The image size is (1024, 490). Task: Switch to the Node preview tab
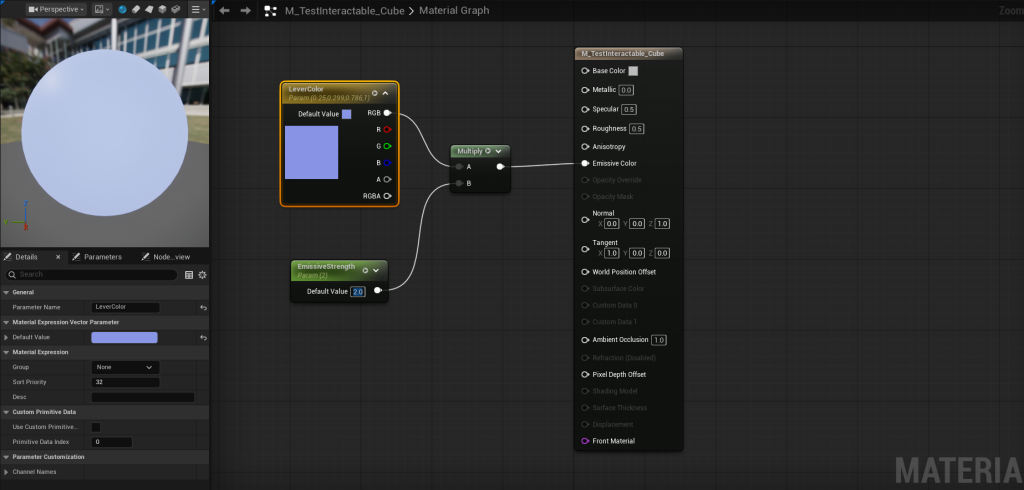pyautogui.click(x=170, y=257)
